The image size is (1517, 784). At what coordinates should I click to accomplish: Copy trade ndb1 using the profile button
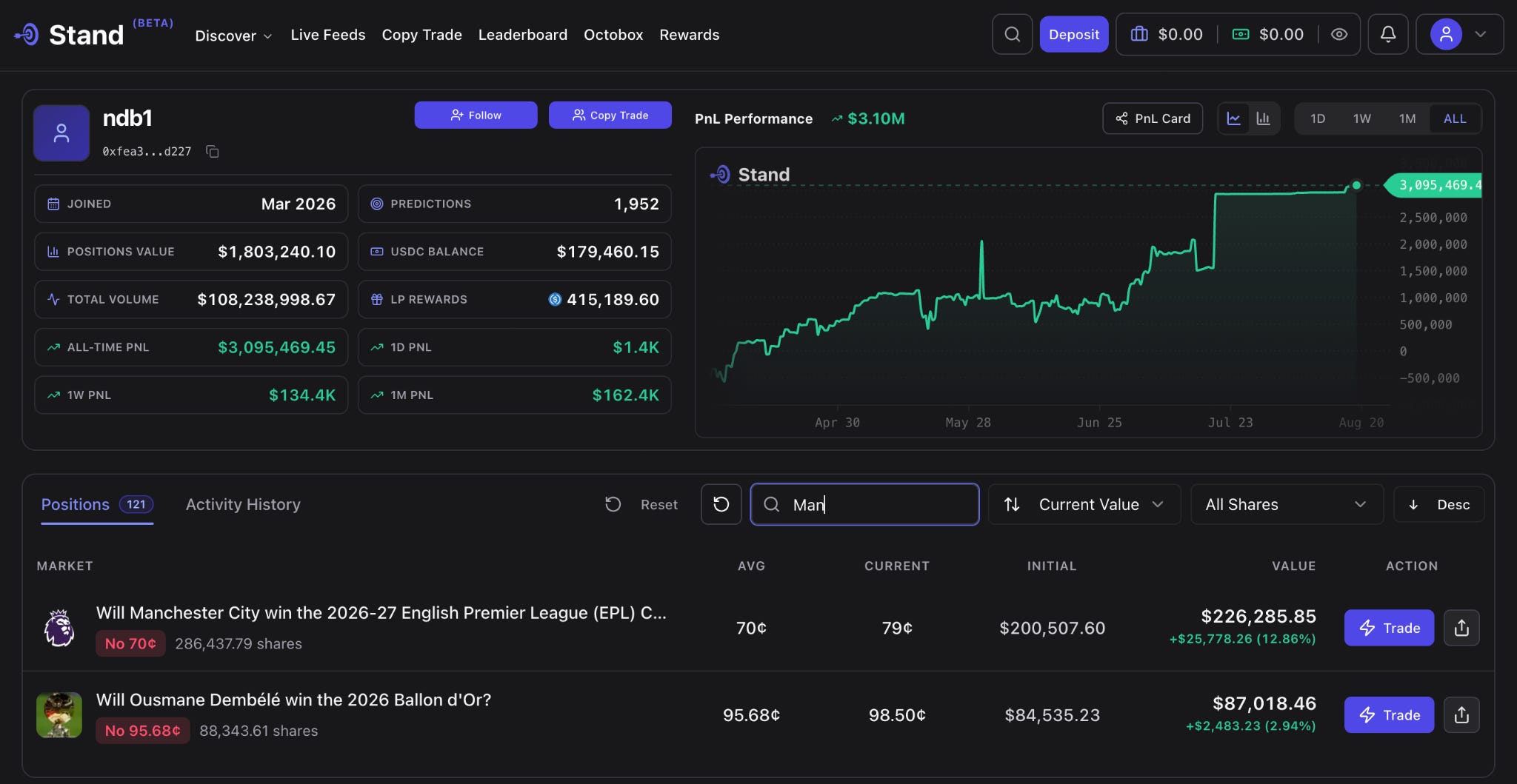tap(610, 115)
